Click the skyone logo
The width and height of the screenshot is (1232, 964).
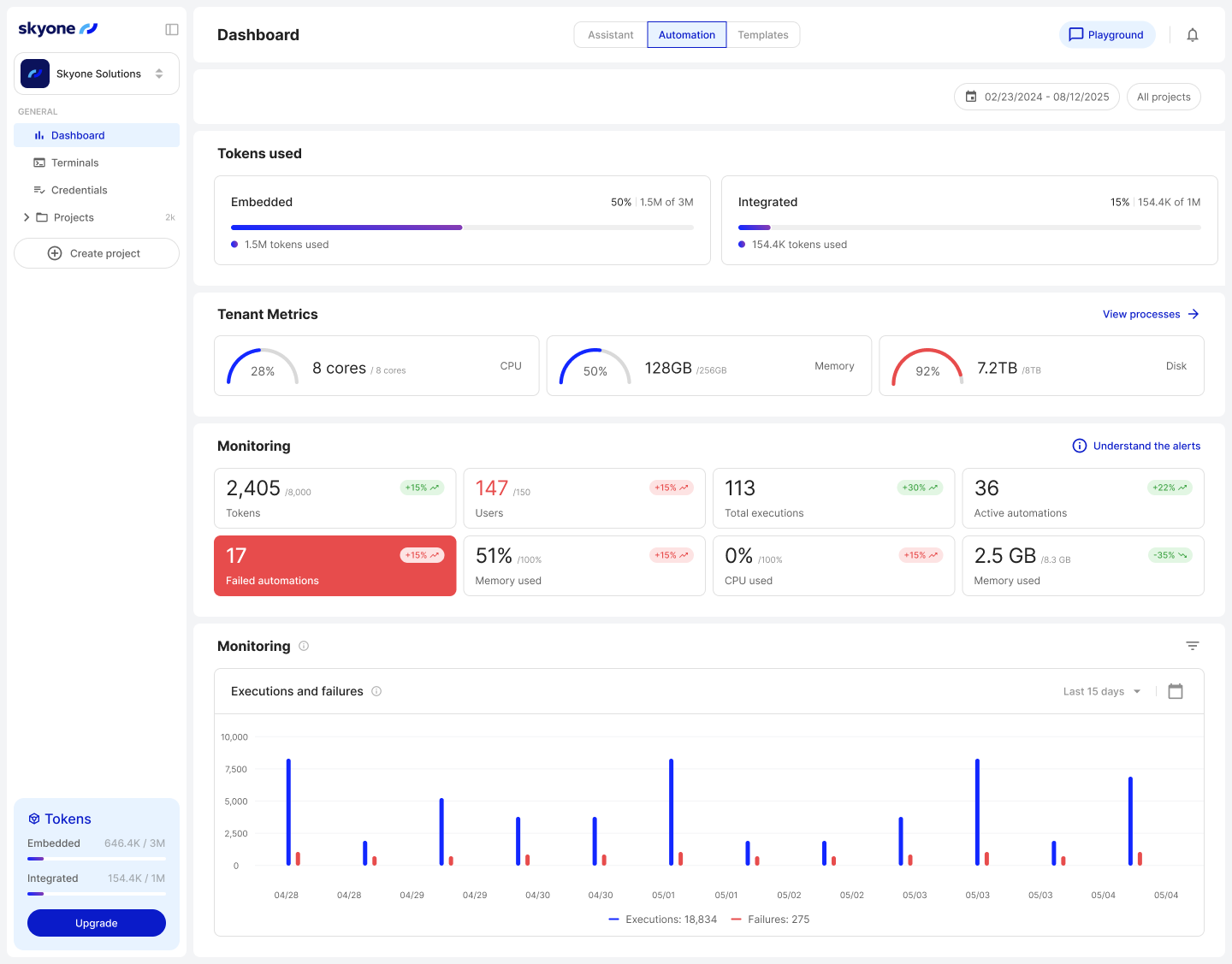click(x=58, y=29)
